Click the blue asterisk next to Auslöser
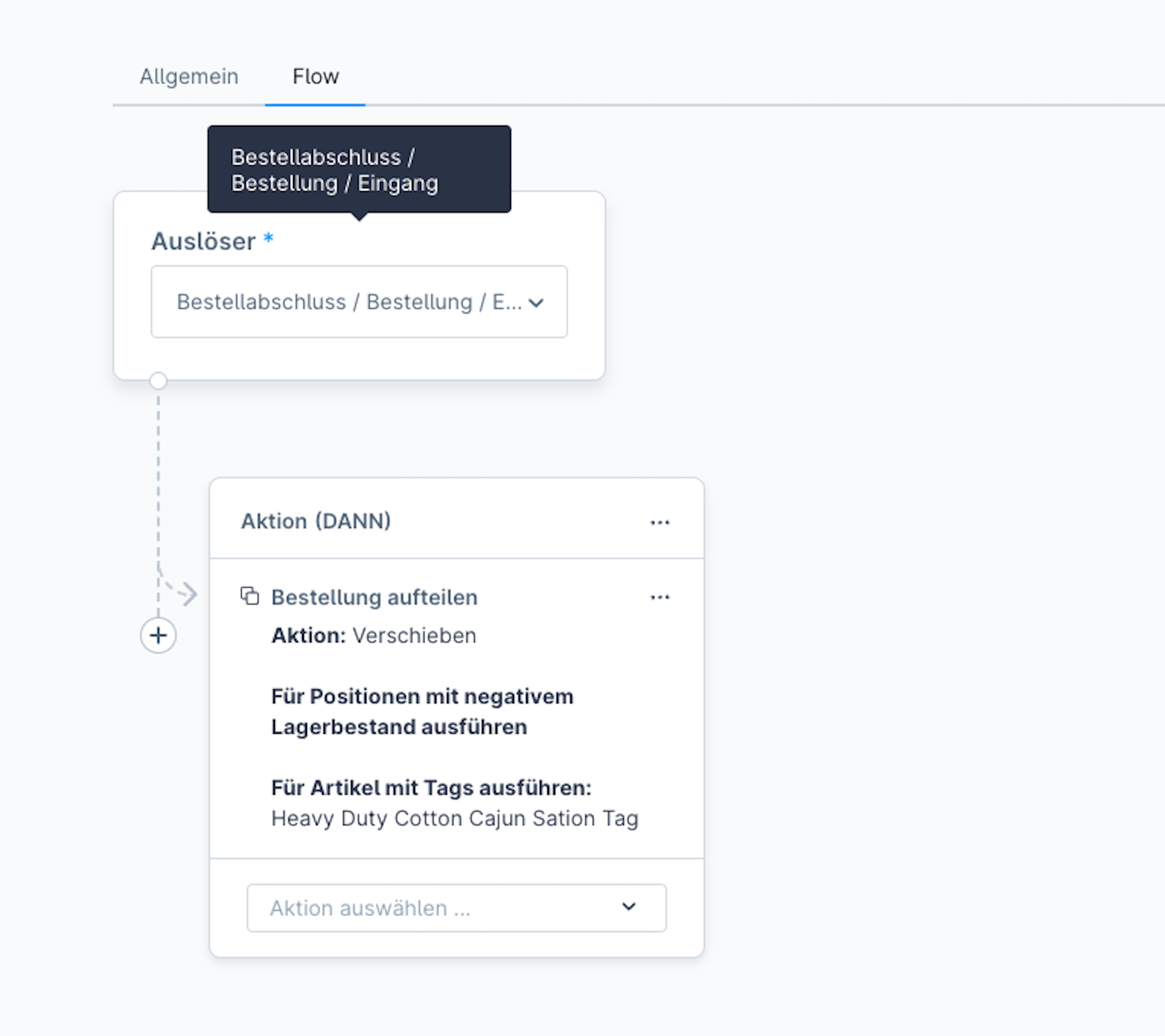1165x1036 pixels. (268, 238)
